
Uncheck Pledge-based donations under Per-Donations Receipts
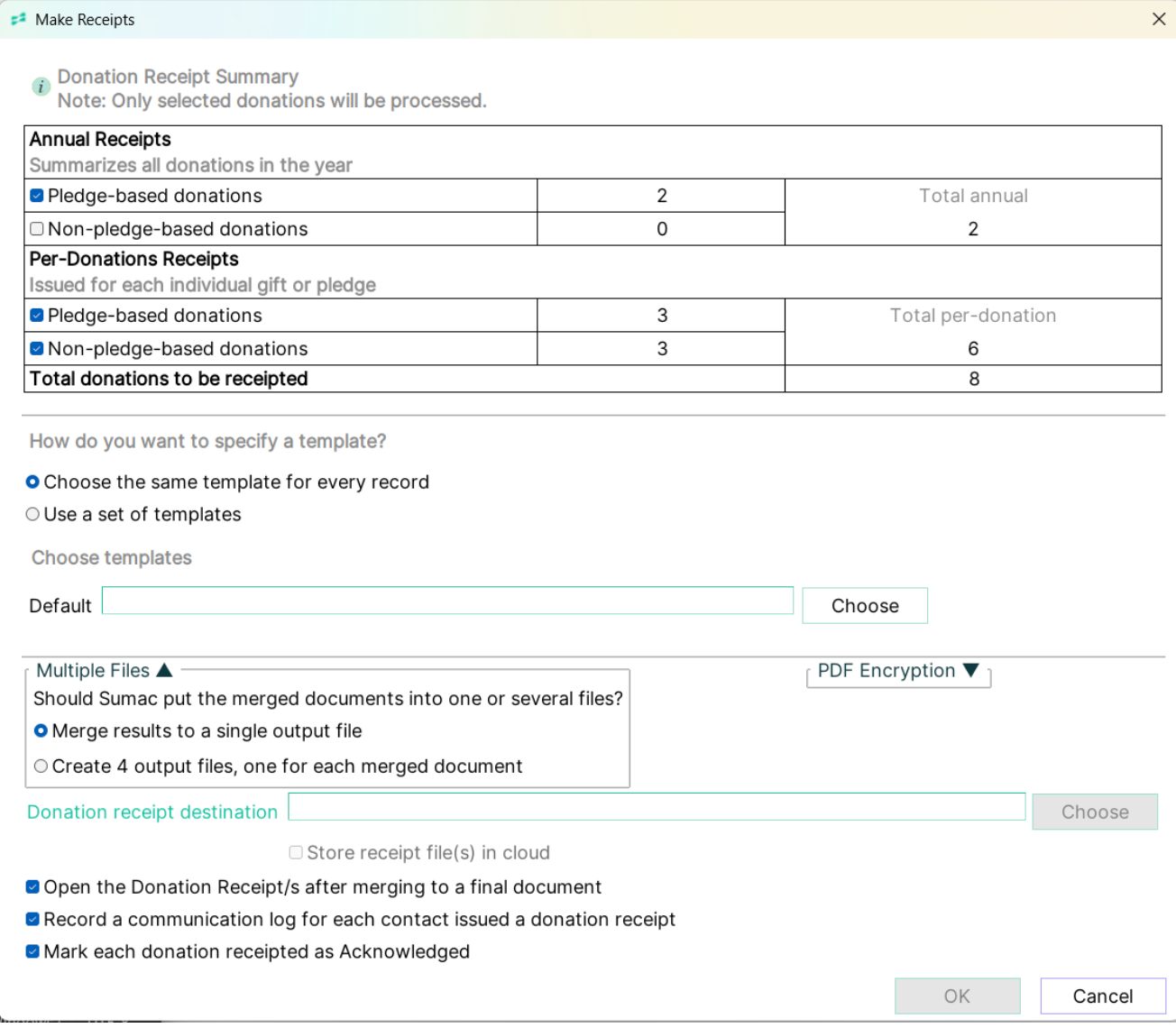(x=37, y=316)
